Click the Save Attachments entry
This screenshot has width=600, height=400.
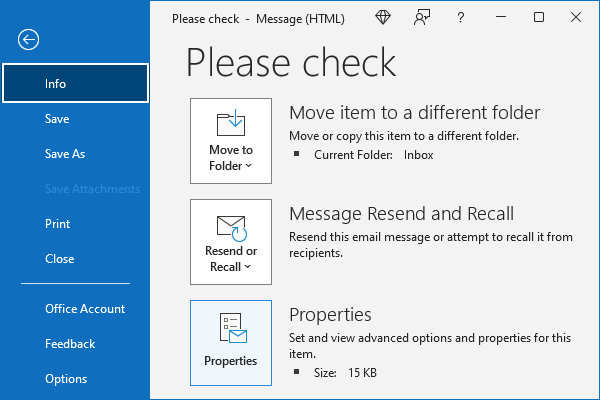pyautogui.click(x=92, y=189)
